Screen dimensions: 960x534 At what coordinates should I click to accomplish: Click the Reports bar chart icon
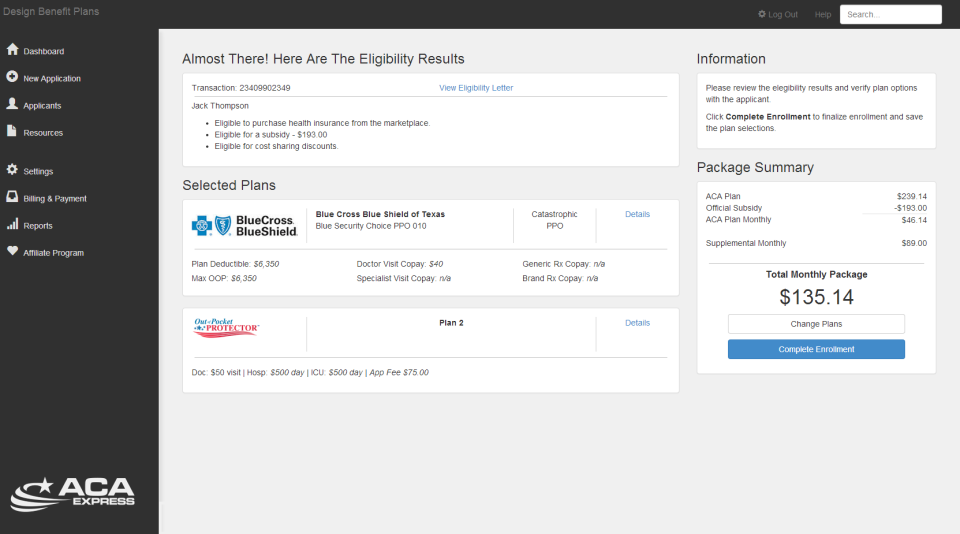(x=12, y=225)
